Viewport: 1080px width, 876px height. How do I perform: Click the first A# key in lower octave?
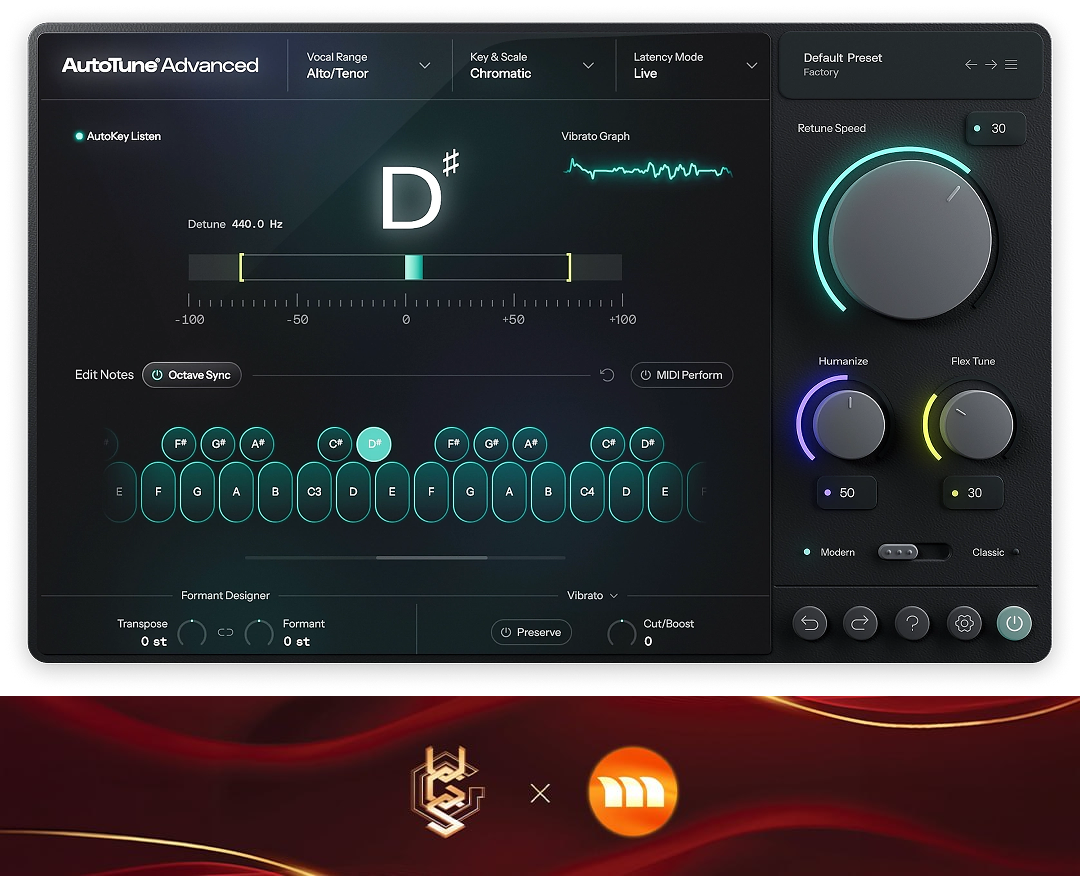pyautogui.click(x=257, y=444)
